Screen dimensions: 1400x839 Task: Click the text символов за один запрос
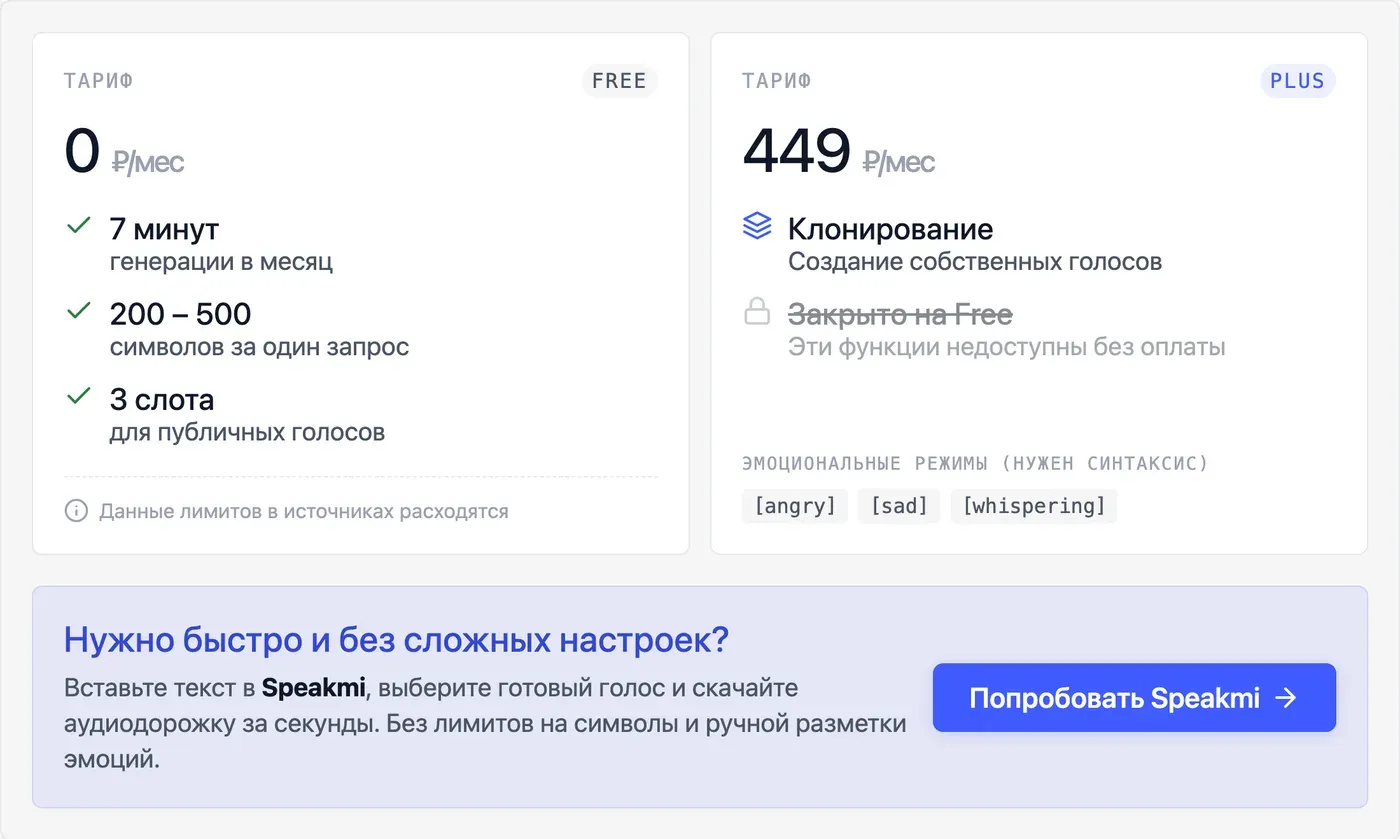coord(259,347)
